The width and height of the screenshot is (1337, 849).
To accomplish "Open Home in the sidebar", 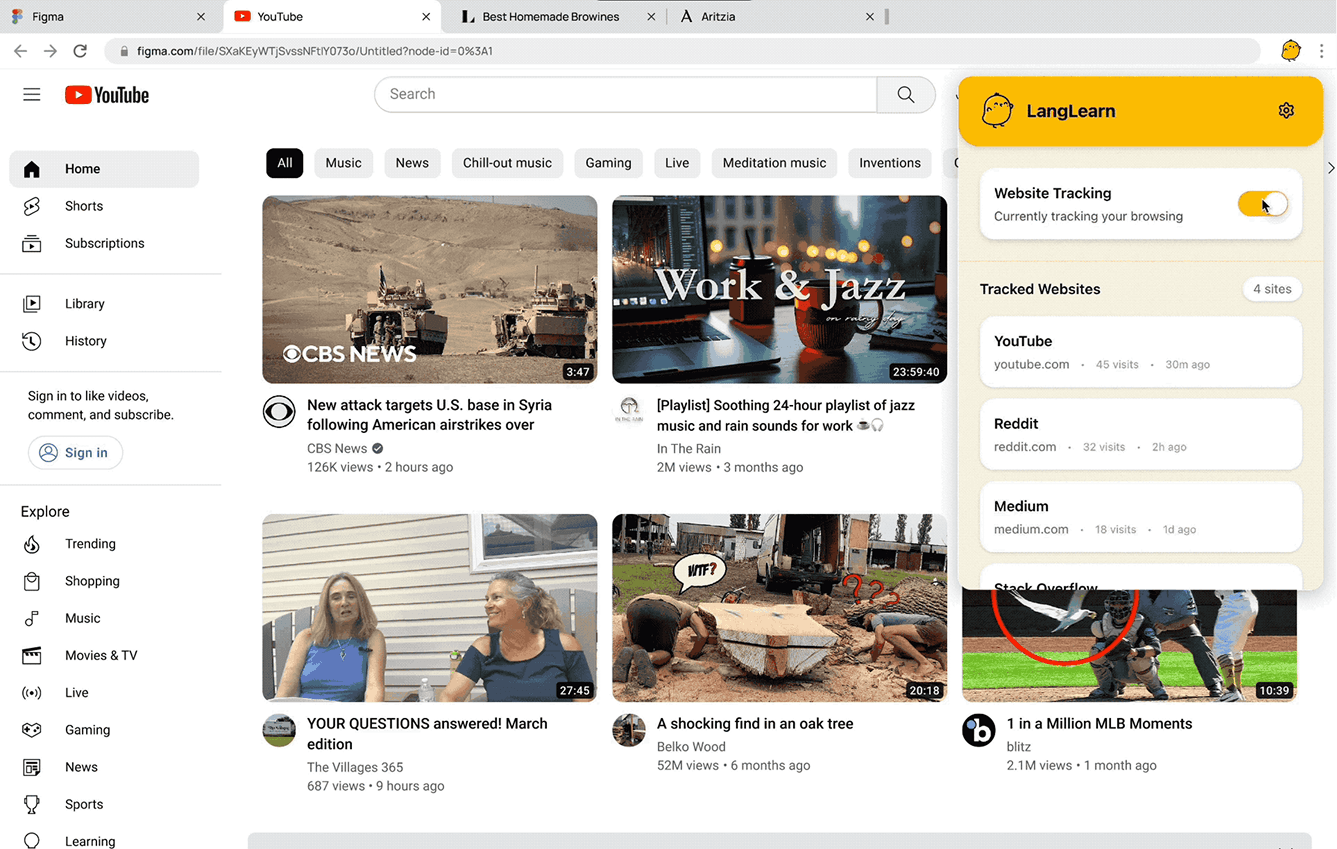I will click(104, 169).
